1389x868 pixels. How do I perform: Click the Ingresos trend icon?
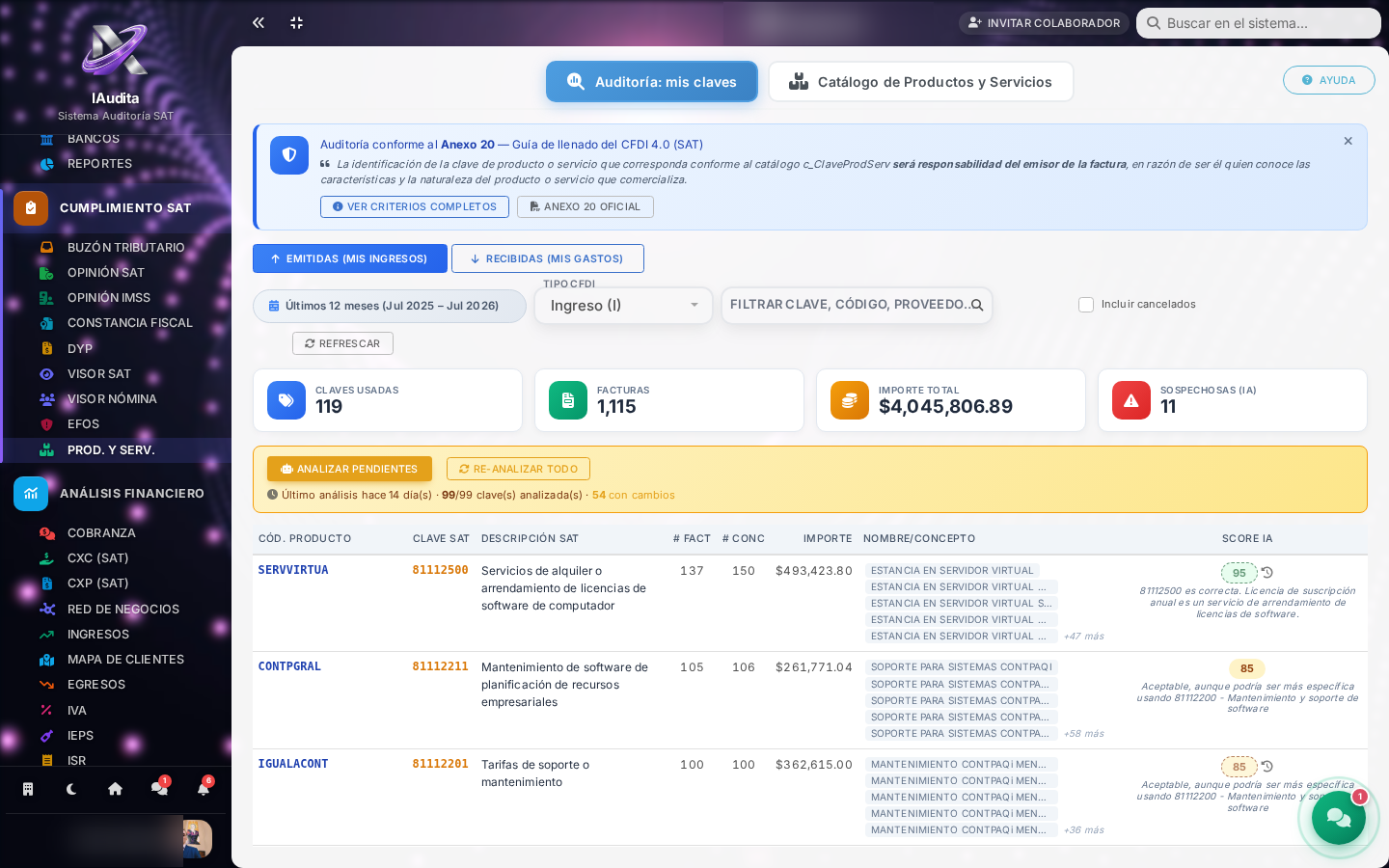(x=46, y=634)
